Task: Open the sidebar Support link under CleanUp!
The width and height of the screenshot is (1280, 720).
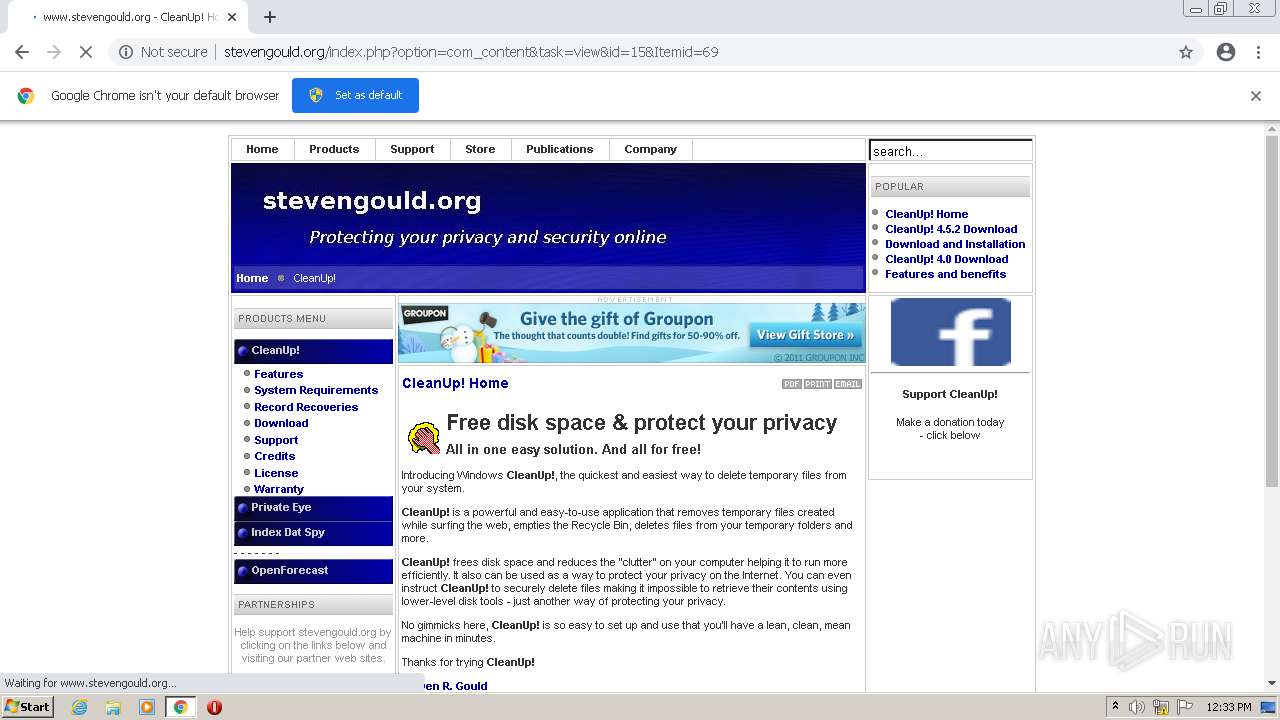Action: point(276,440)
